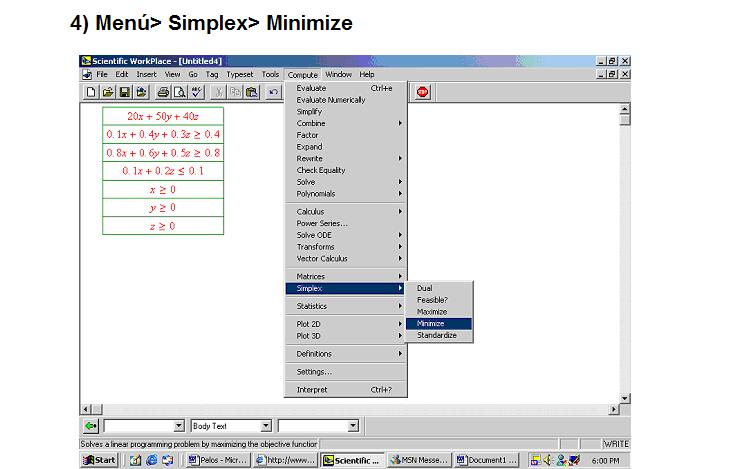
Task: Click the constraint 0.1x + 0.2z ≤ 0.1 cell
Action: point(163,171)
